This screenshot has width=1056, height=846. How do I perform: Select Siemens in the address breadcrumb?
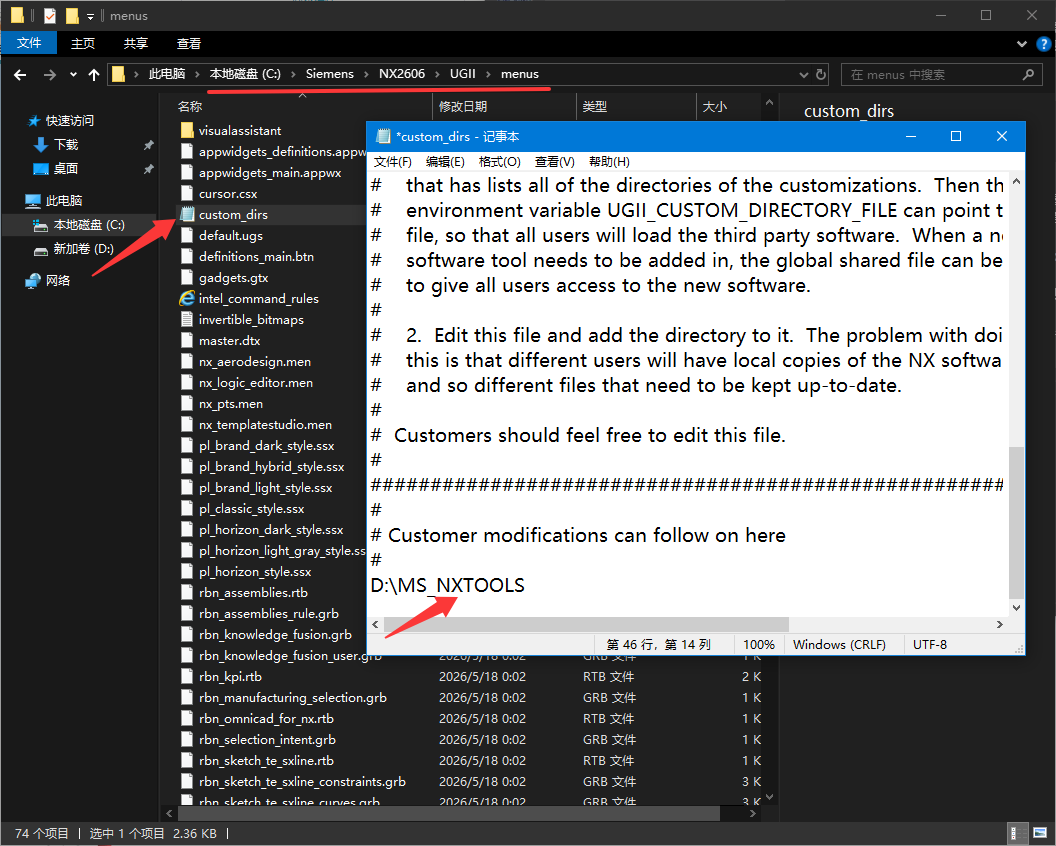[x=329, y=74]
